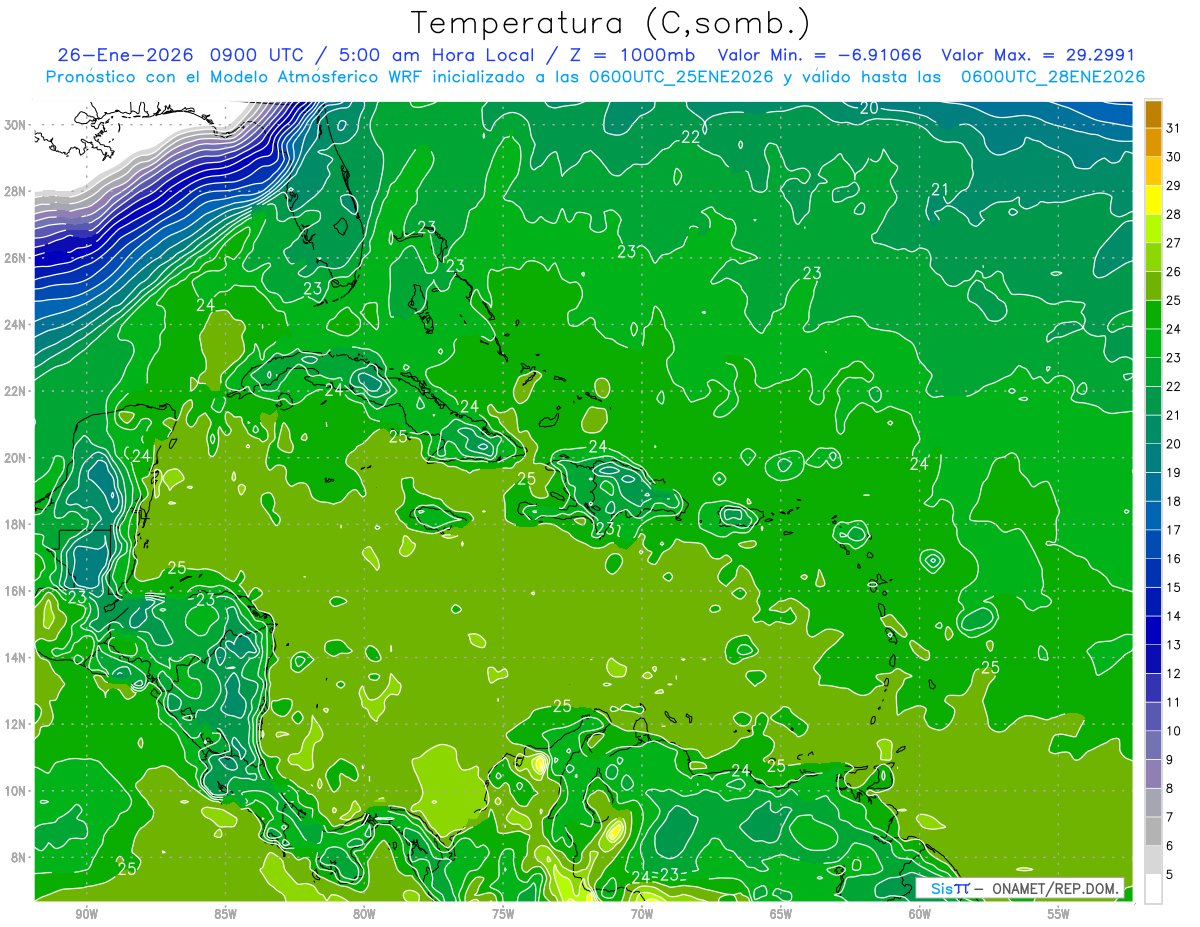Click the '20N' latitude axis label
This screenshot has height=927, width=1200.
tap(16, 458)
